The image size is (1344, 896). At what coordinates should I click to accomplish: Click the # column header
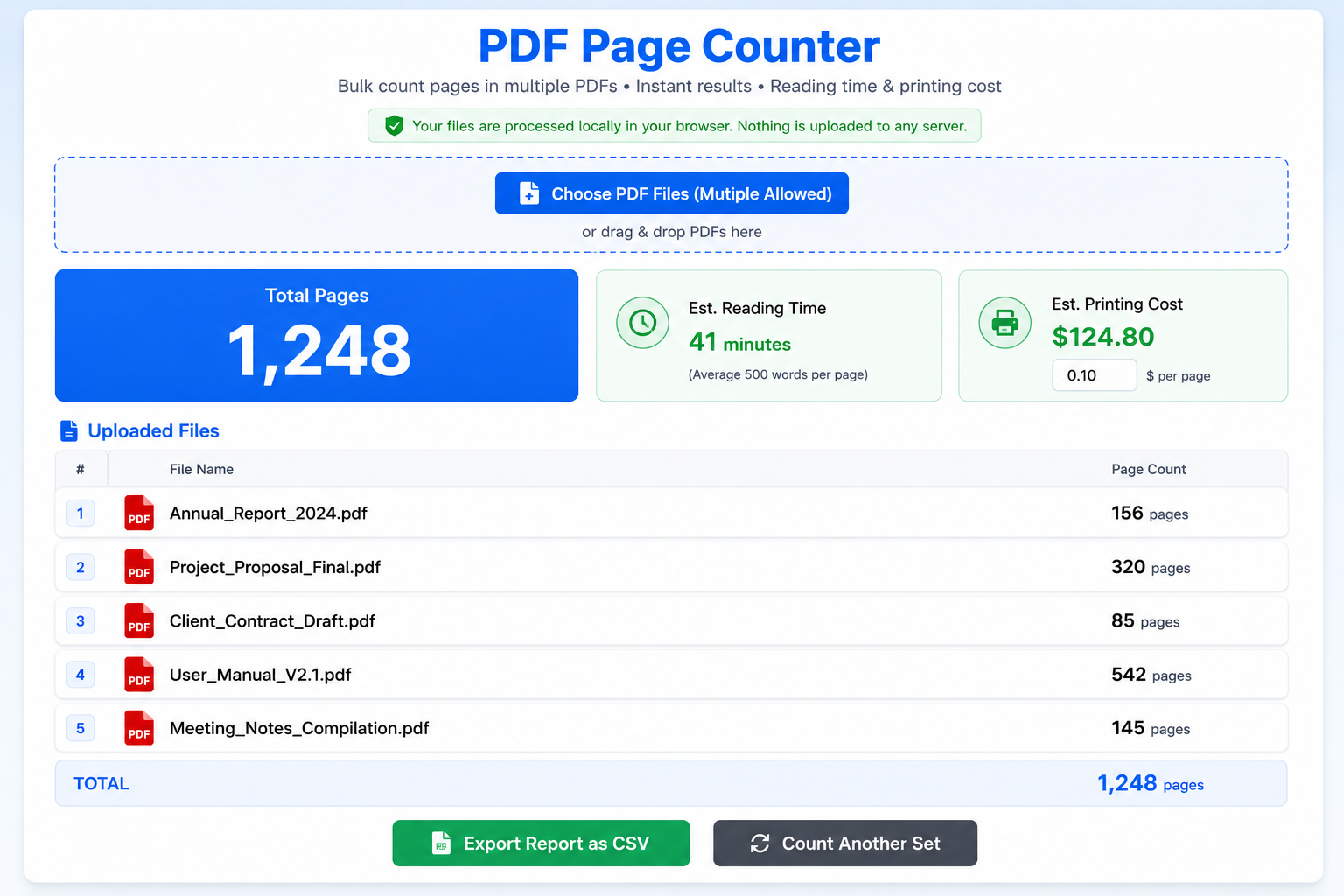tap(80, 469)
